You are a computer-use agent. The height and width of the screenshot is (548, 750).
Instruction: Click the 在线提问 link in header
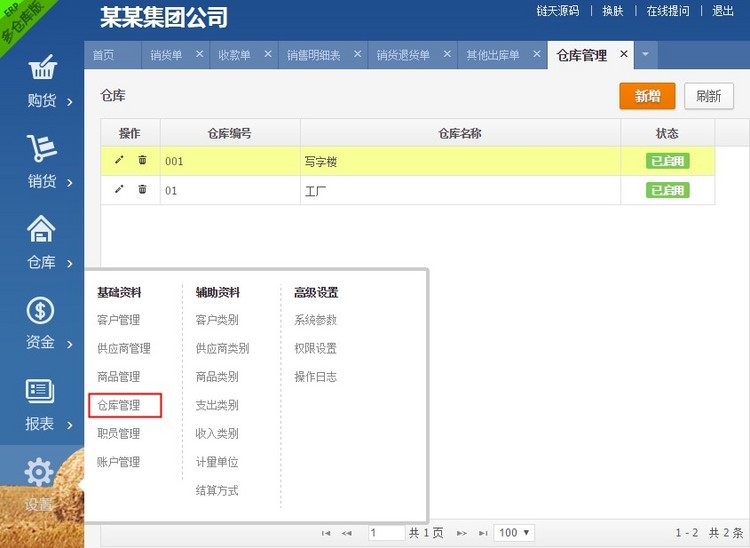(x=667, y=11)
